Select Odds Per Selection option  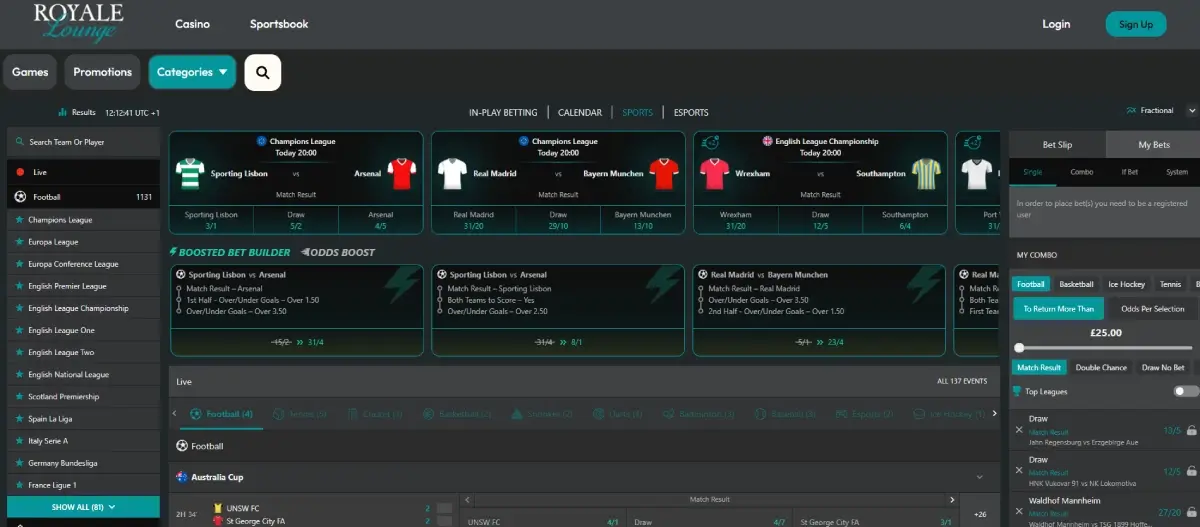[x=1152, y=309]
